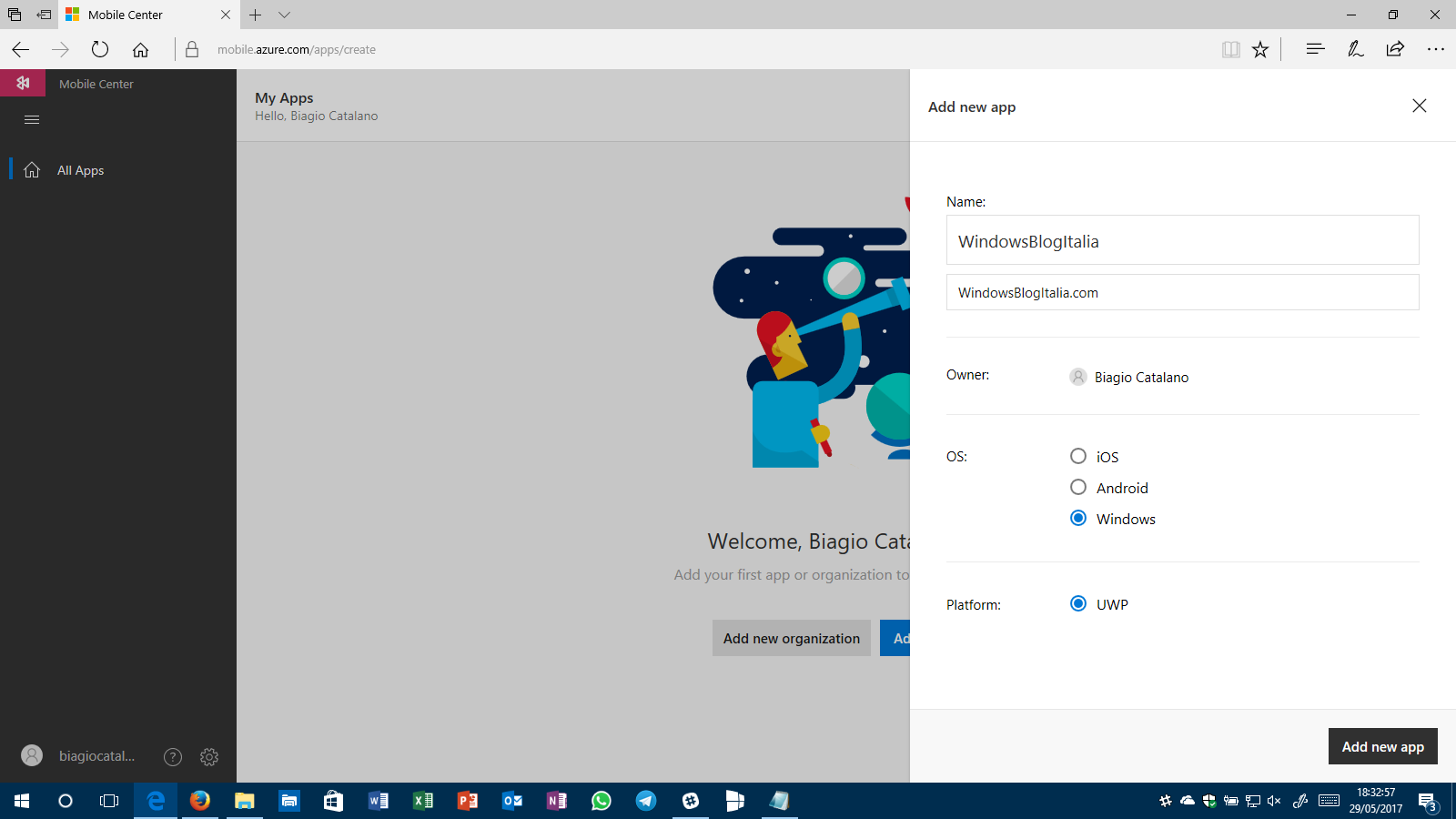Click the browser Forward arrow

click(60, 49)
